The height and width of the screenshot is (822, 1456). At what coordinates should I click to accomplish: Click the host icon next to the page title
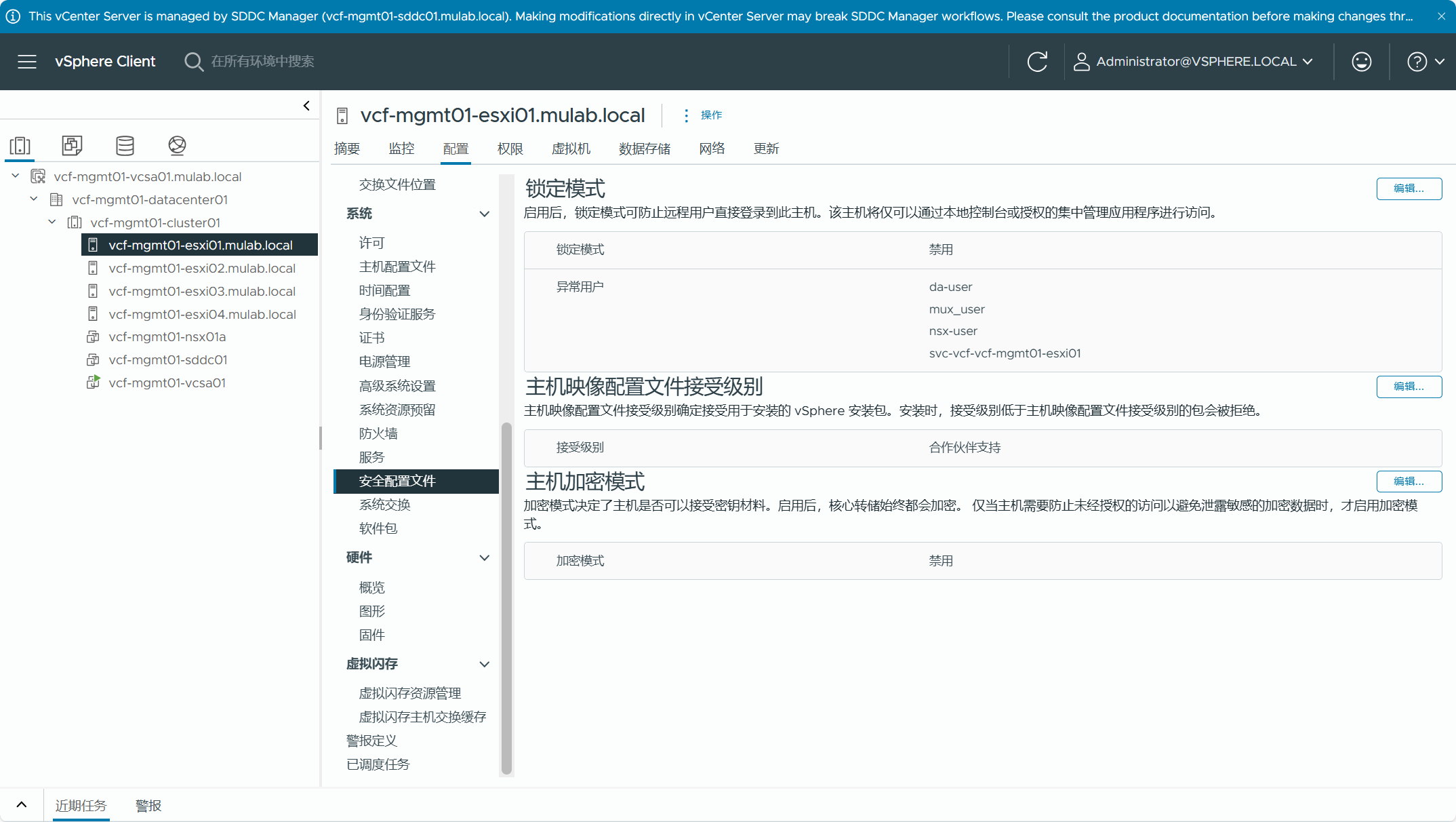342,116
